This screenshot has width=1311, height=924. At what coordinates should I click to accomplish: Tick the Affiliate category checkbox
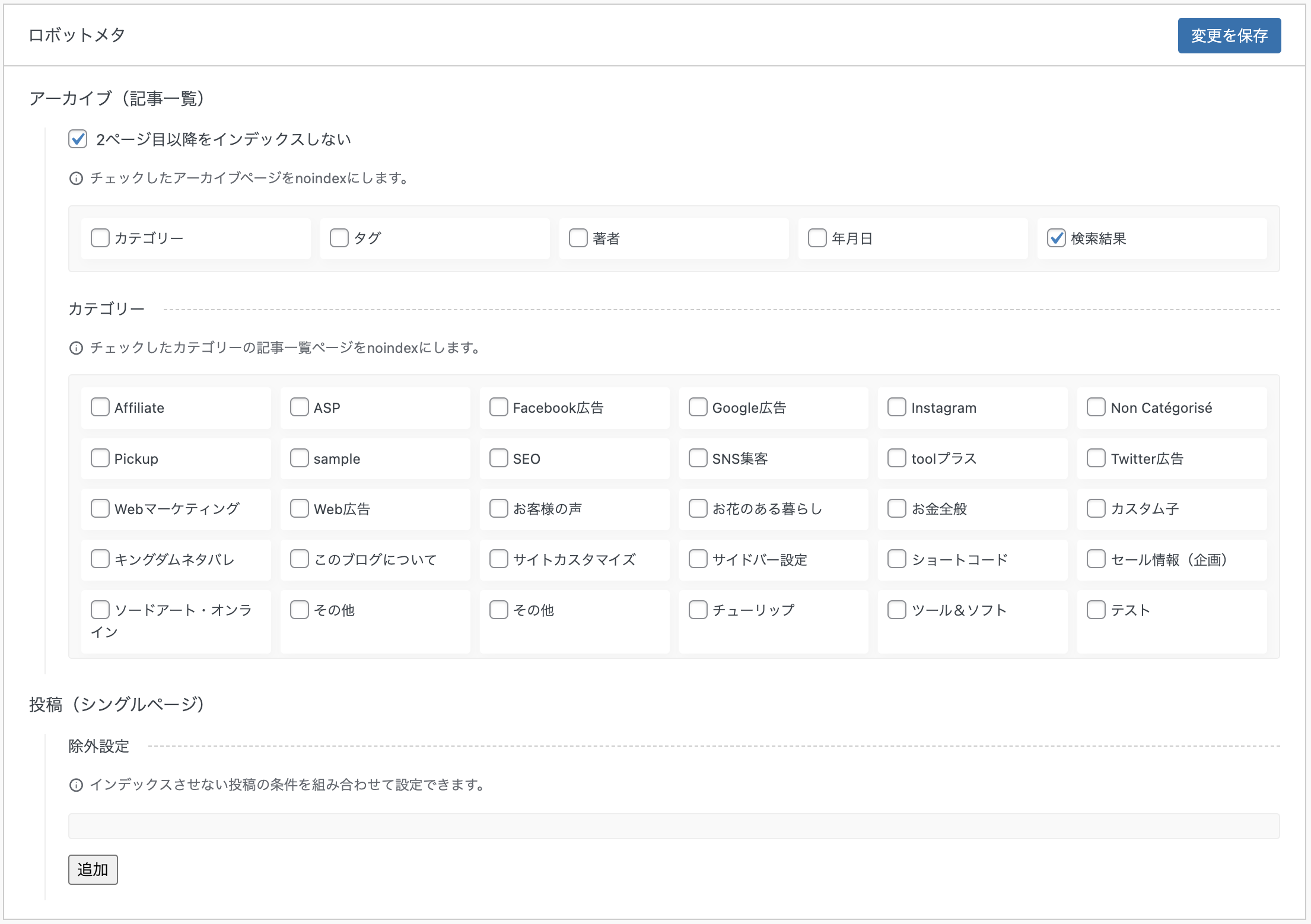click(x=100, y=407)
